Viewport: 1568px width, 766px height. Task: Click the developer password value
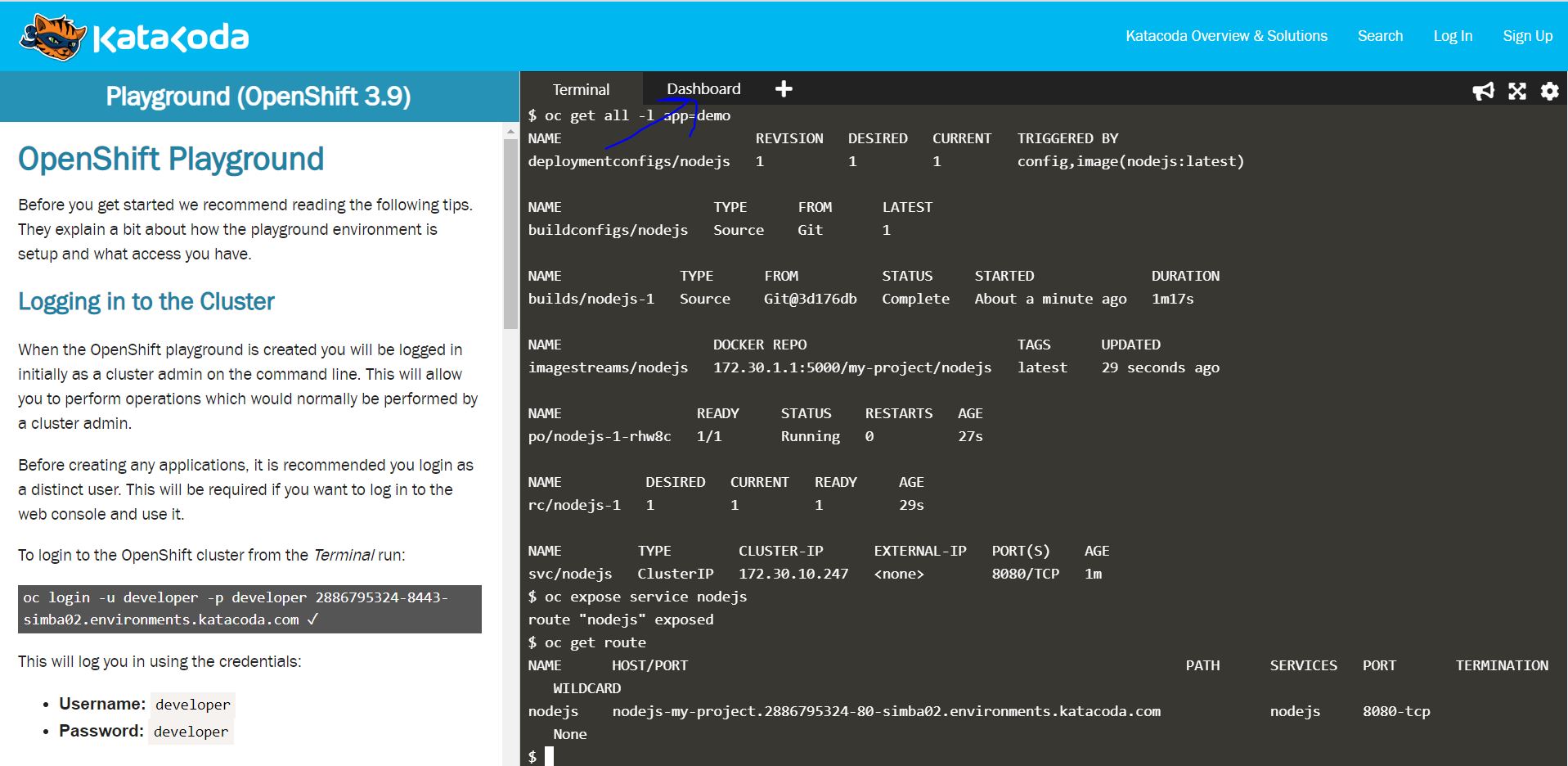191,731
